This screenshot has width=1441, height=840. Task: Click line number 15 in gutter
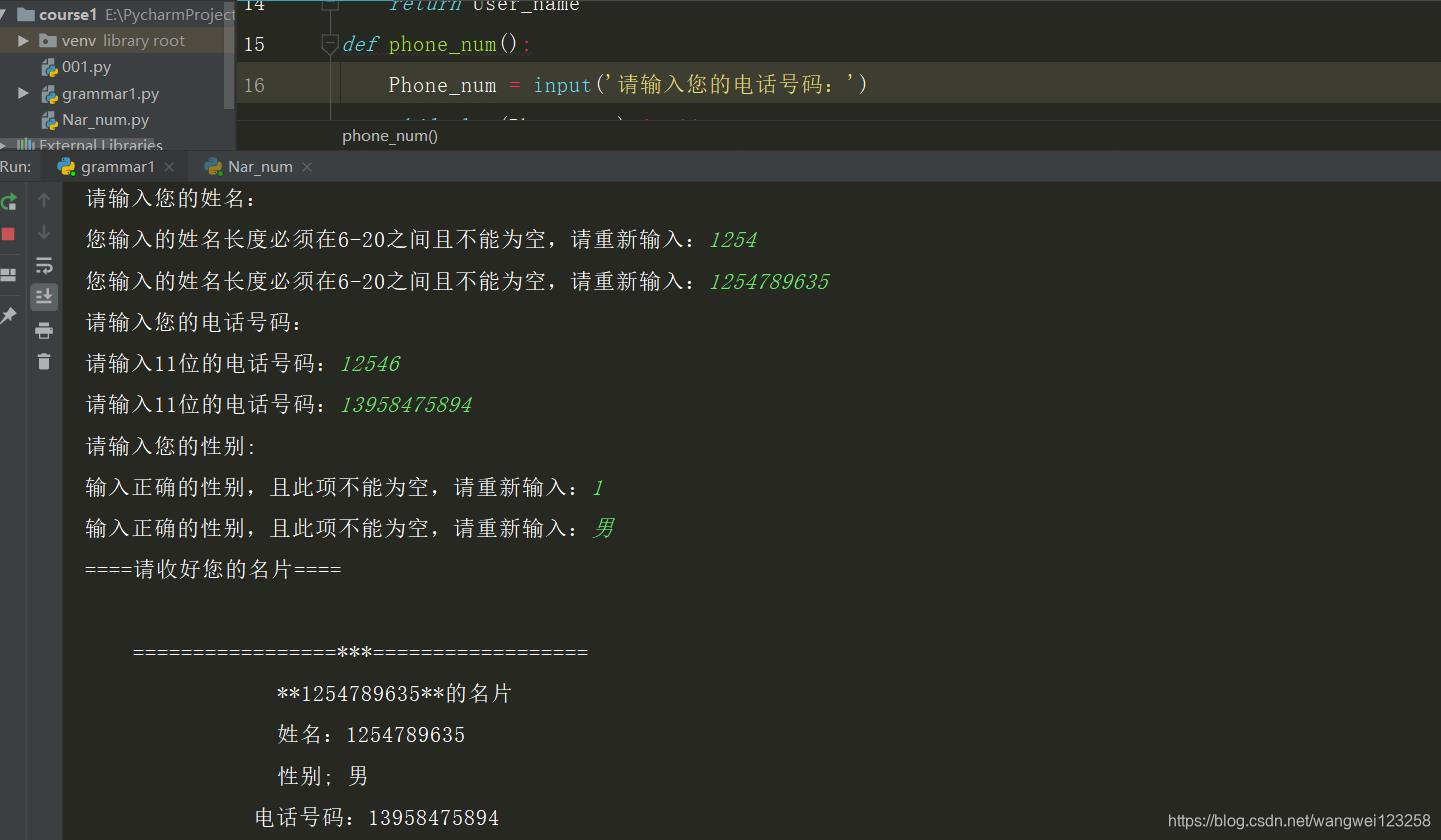(x=254, y=45)
